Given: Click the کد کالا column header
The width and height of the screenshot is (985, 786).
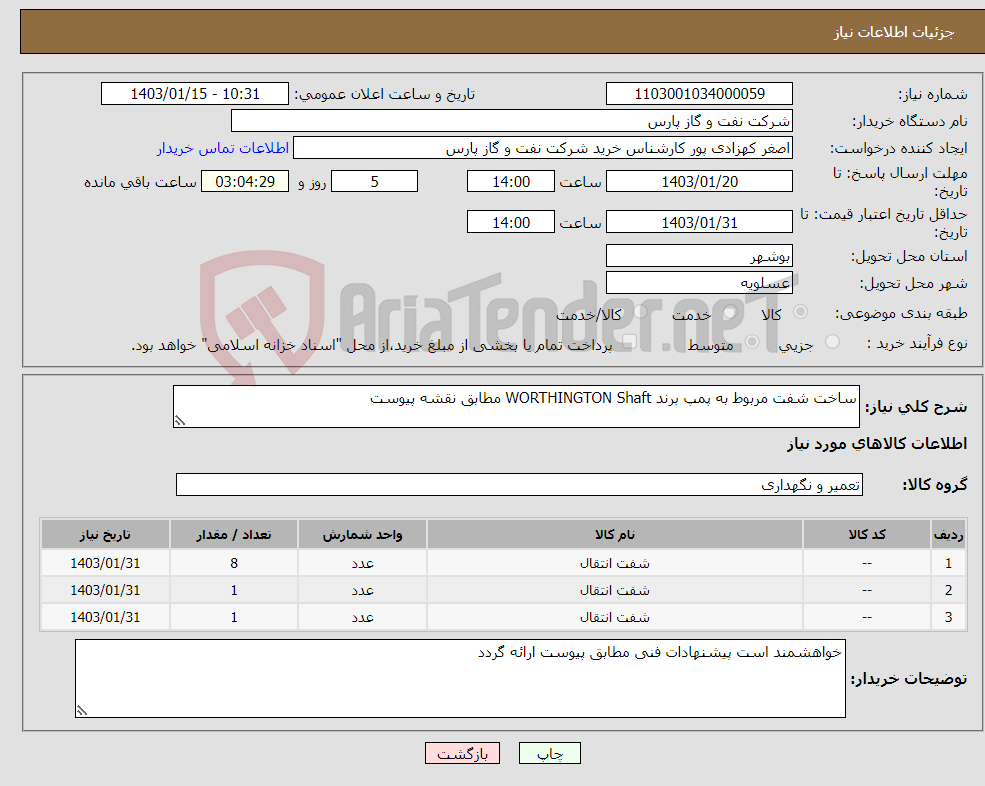Looking at the screenshot, I should pos(867,534).
